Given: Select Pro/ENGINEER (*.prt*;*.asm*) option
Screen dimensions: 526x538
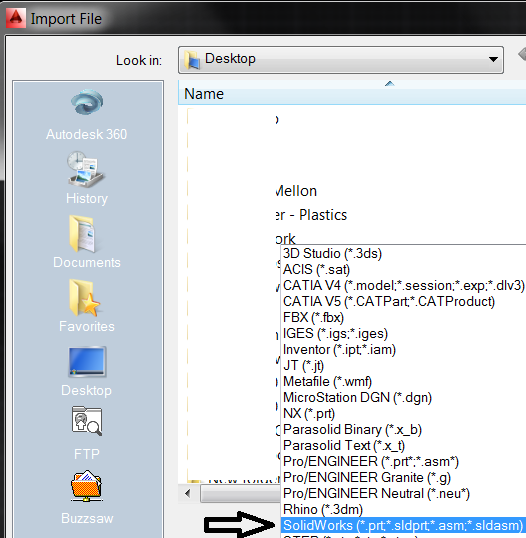Looking at the screenshot, I should click(x=404, y=462).
